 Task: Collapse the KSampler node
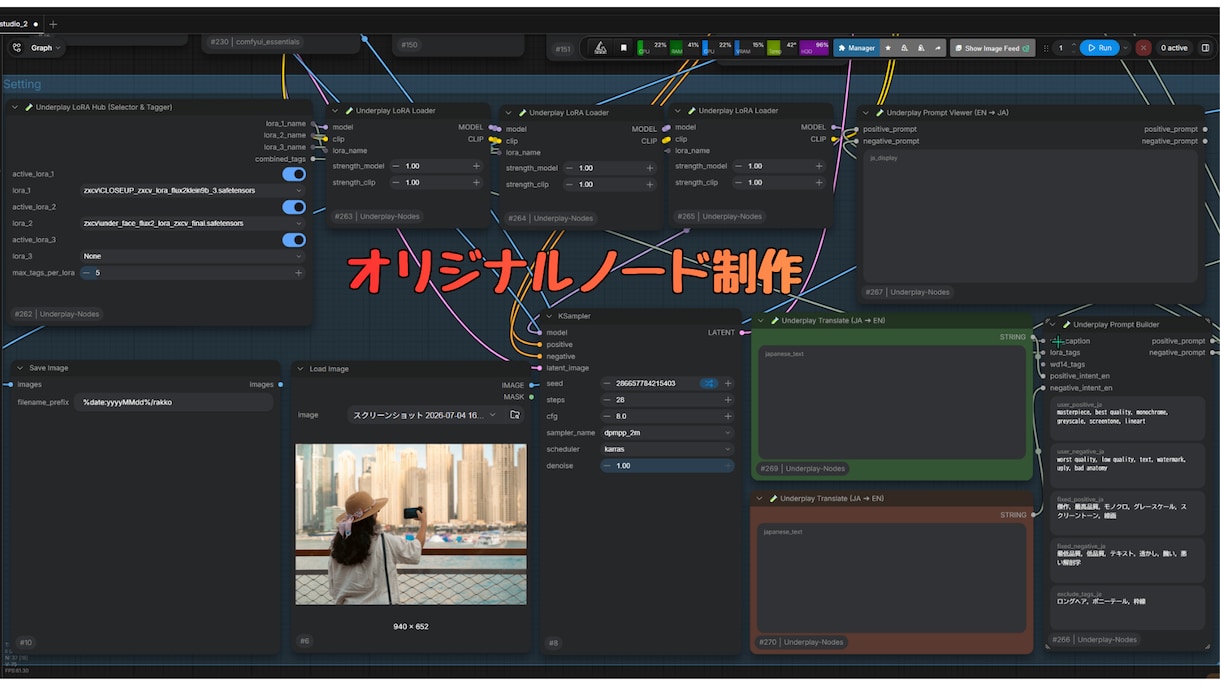point(549,316)
